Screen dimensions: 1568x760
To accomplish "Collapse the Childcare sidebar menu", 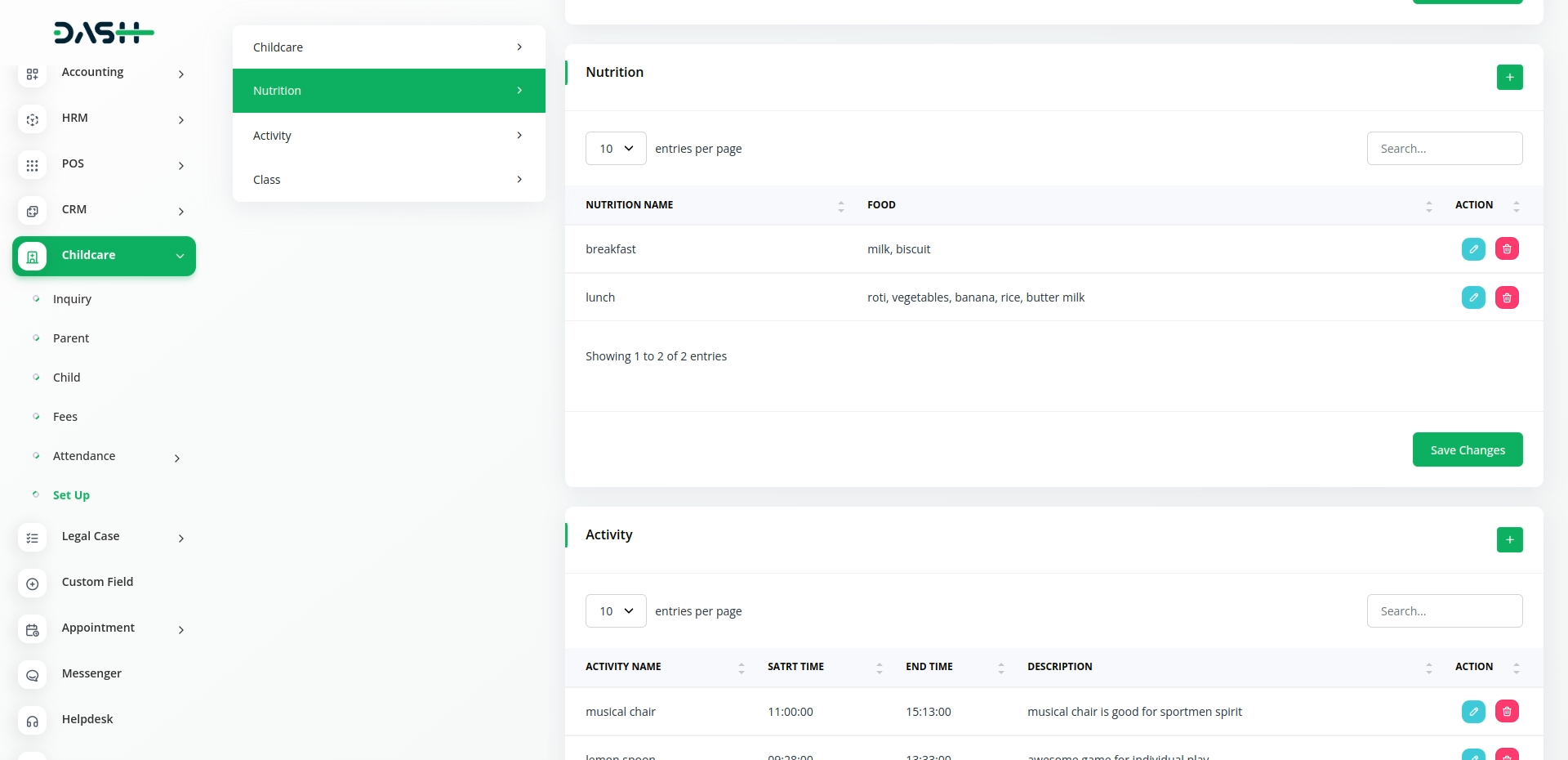I will click(180, 256).
